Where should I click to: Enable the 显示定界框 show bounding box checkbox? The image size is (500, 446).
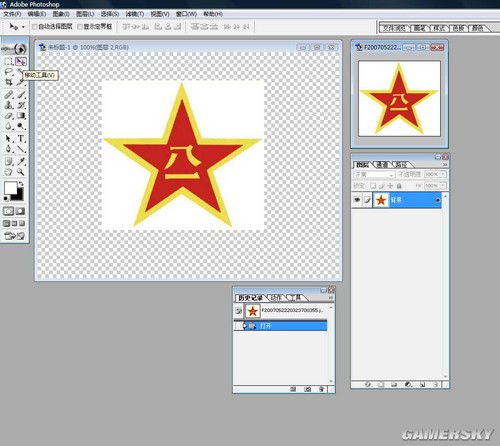tap(80, 27)
